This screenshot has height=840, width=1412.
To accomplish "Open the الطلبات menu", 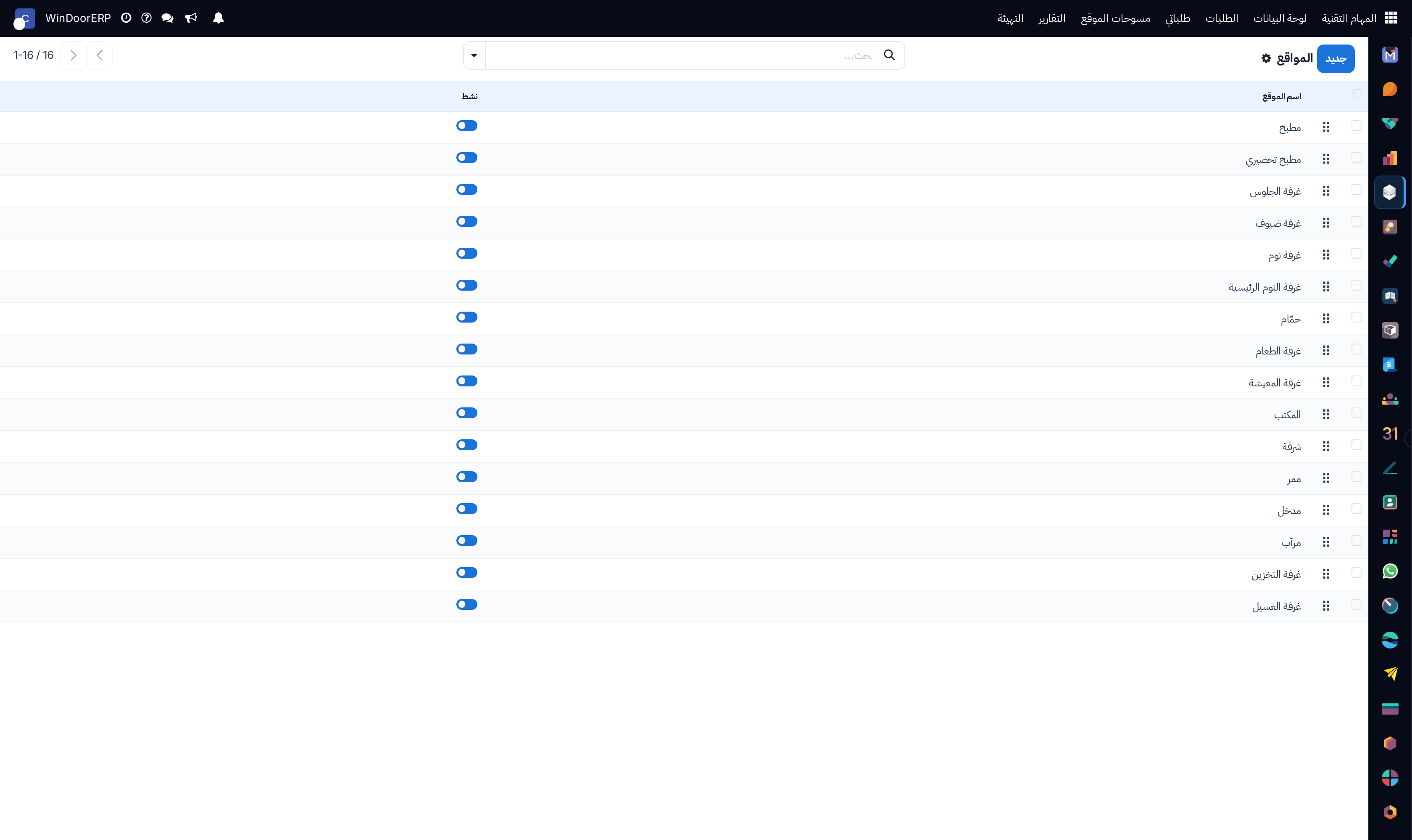I will [1222, 18].
